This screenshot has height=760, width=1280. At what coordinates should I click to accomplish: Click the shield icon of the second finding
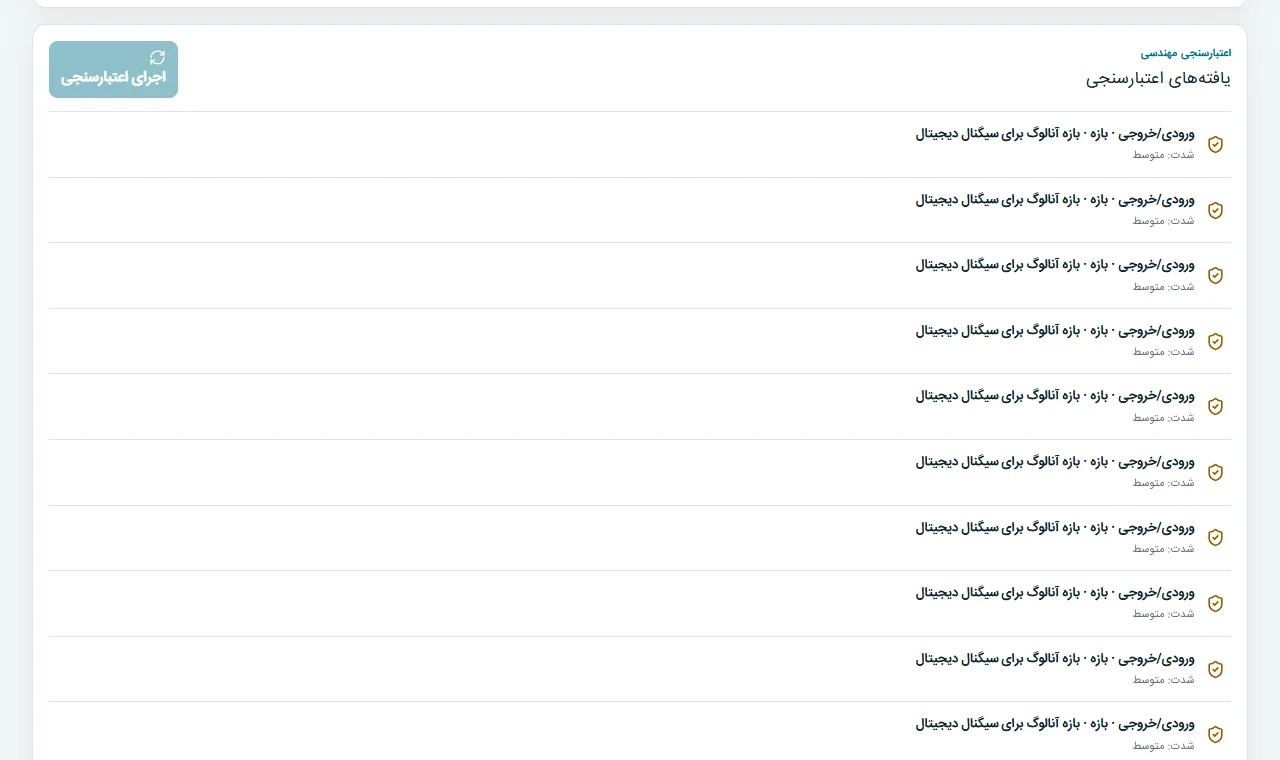[1215, 210]
